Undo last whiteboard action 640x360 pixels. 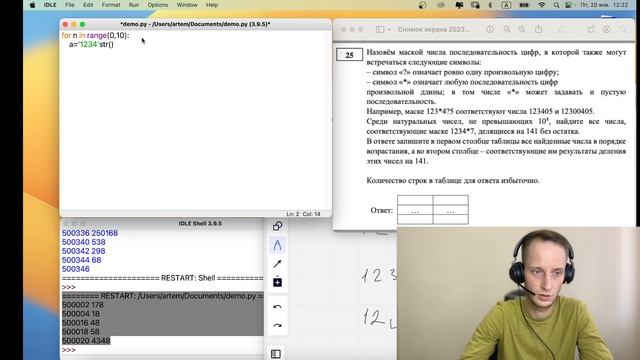(x=278, y=307)
